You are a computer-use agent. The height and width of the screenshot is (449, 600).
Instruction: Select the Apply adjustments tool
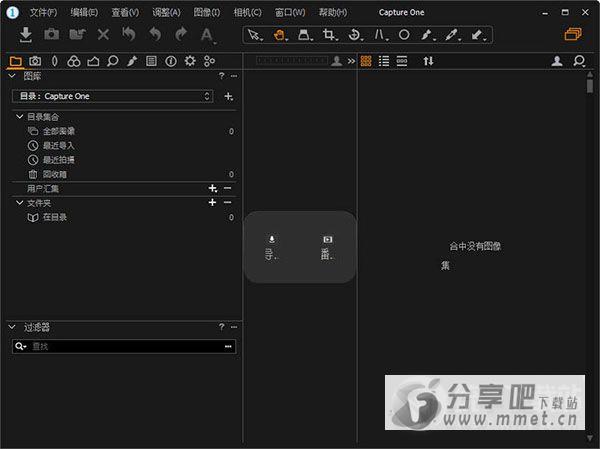click(x=478, y=35)
